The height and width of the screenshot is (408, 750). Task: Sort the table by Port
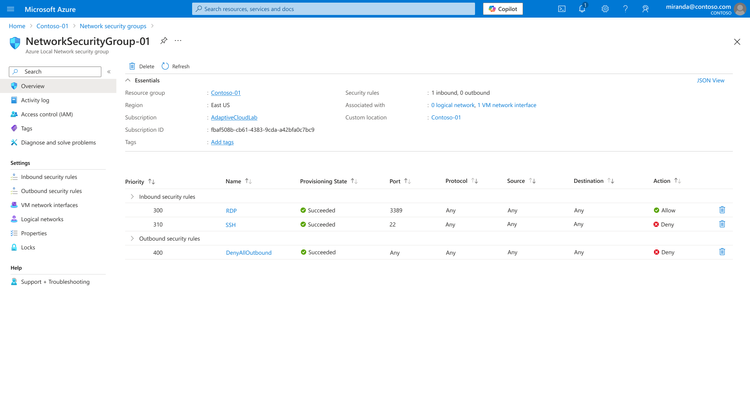pyautogui.click(x=400, y=181)
